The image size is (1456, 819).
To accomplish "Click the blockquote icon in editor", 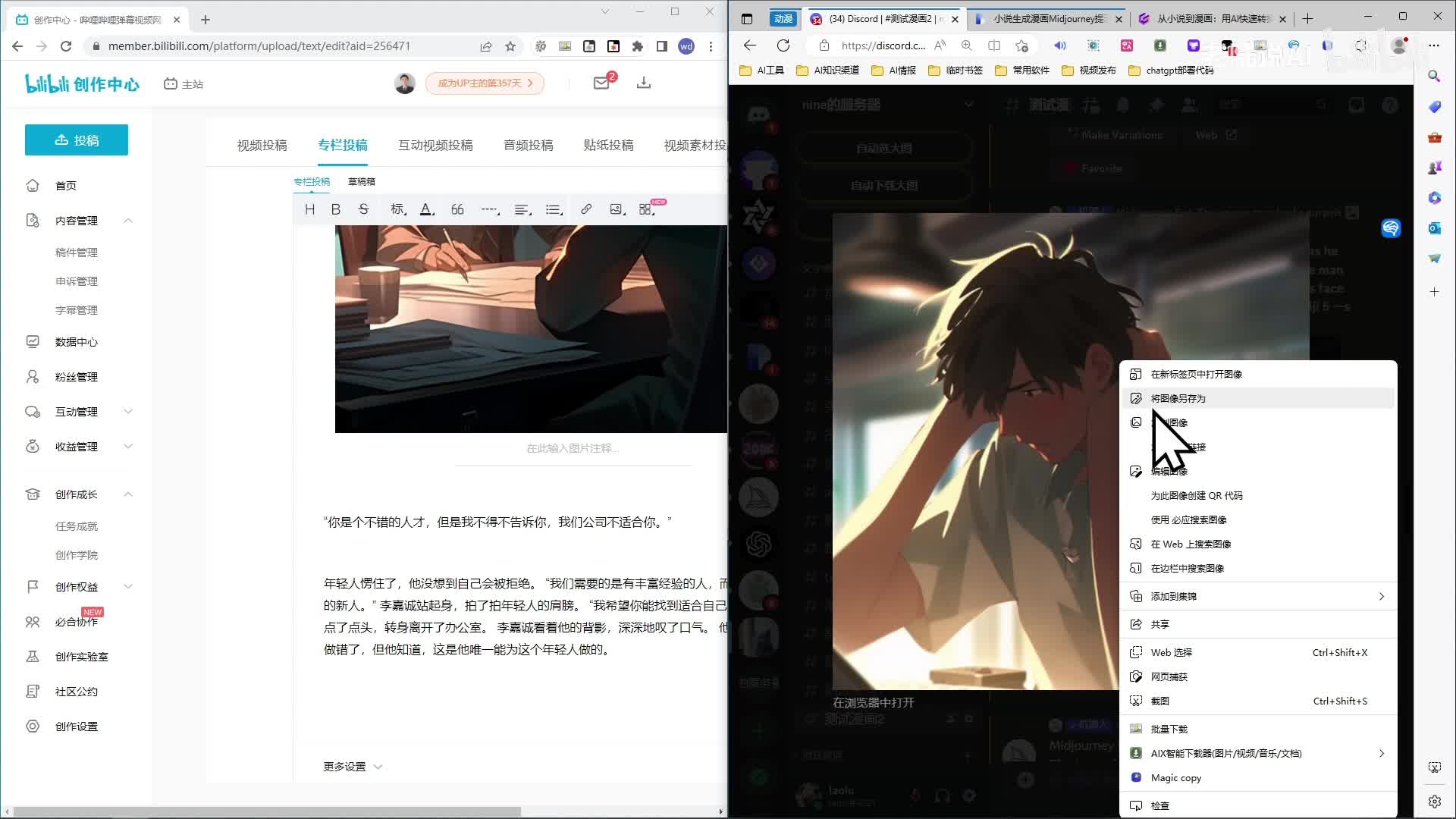I will pyautogui.click(x=457, y=209).
